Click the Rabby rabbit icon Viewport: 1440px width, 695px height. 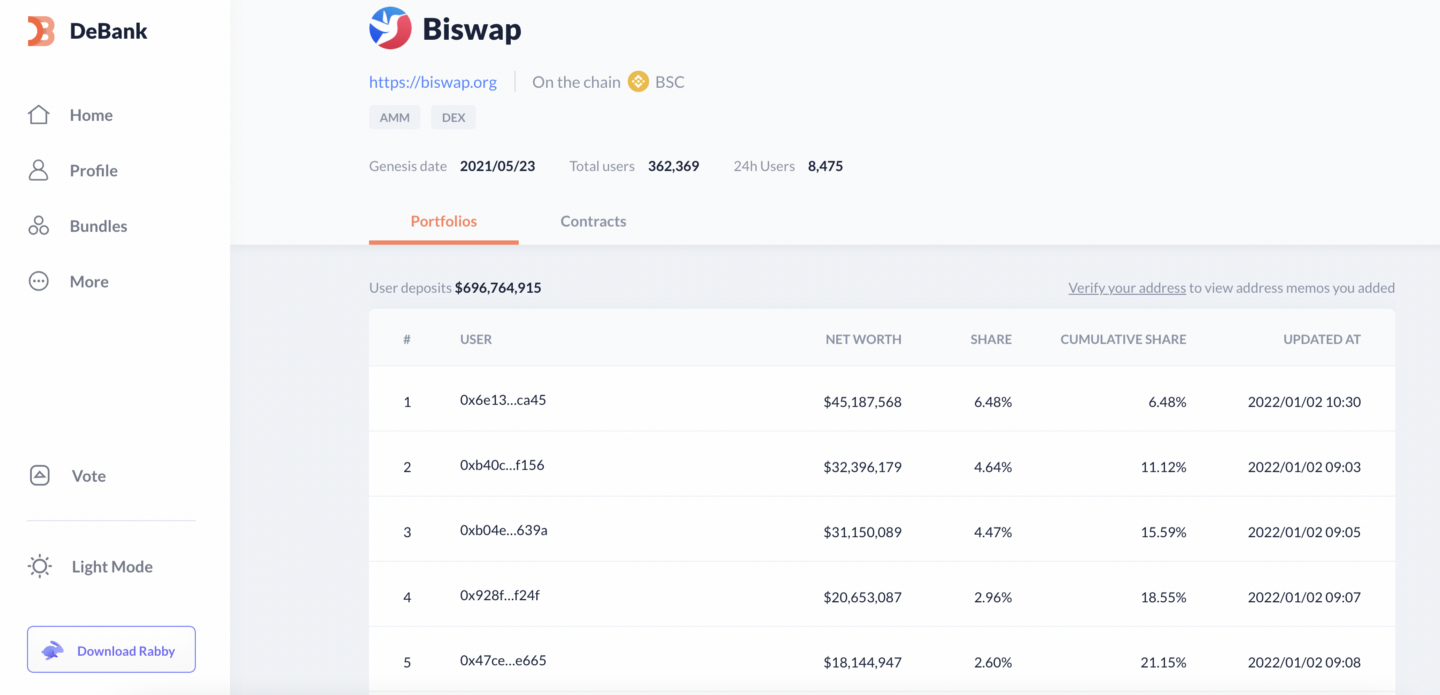(52, 651)
